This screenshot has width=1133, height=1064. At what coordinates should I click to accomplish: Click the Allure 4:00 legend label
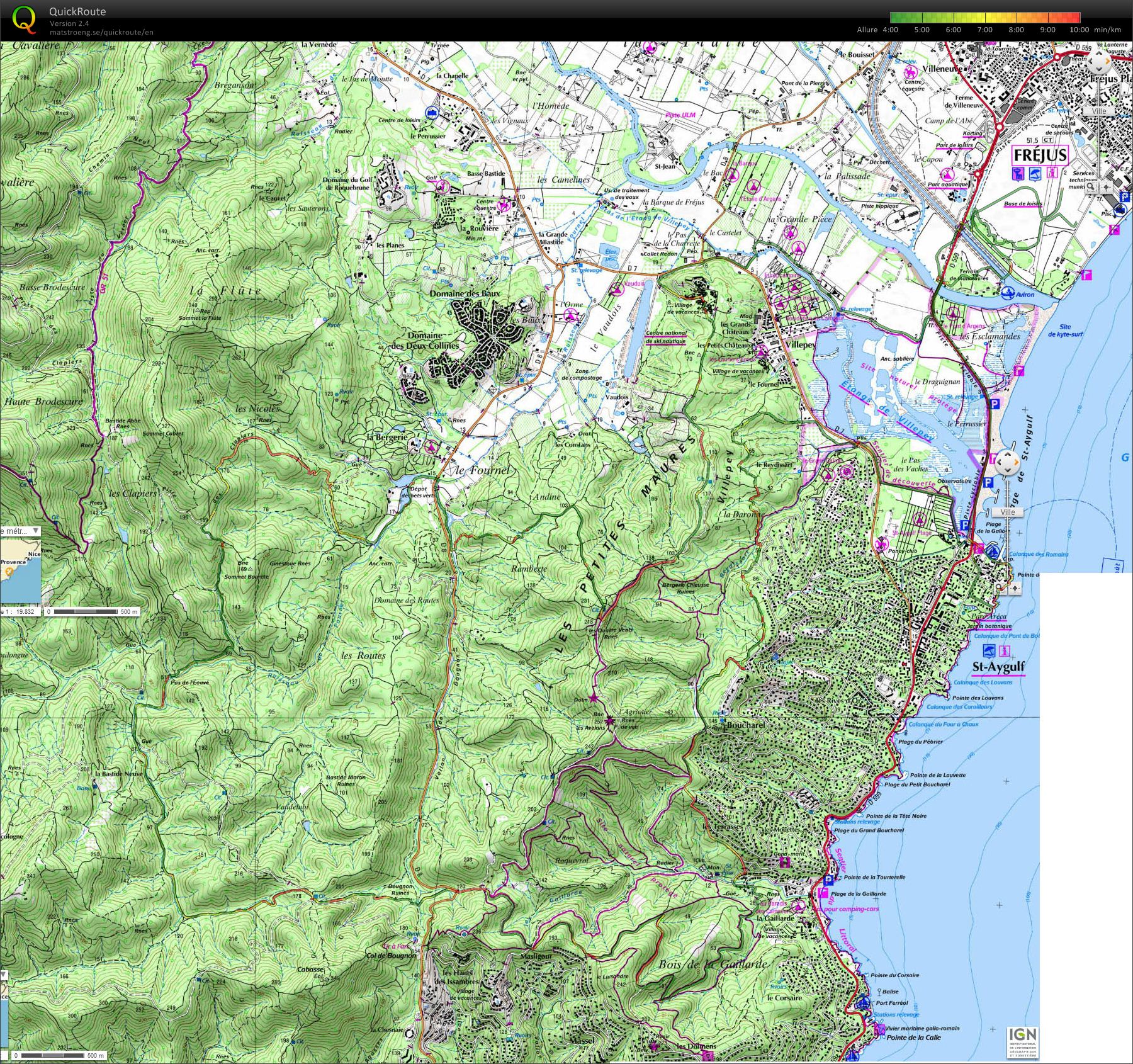(x=877, y=30)
